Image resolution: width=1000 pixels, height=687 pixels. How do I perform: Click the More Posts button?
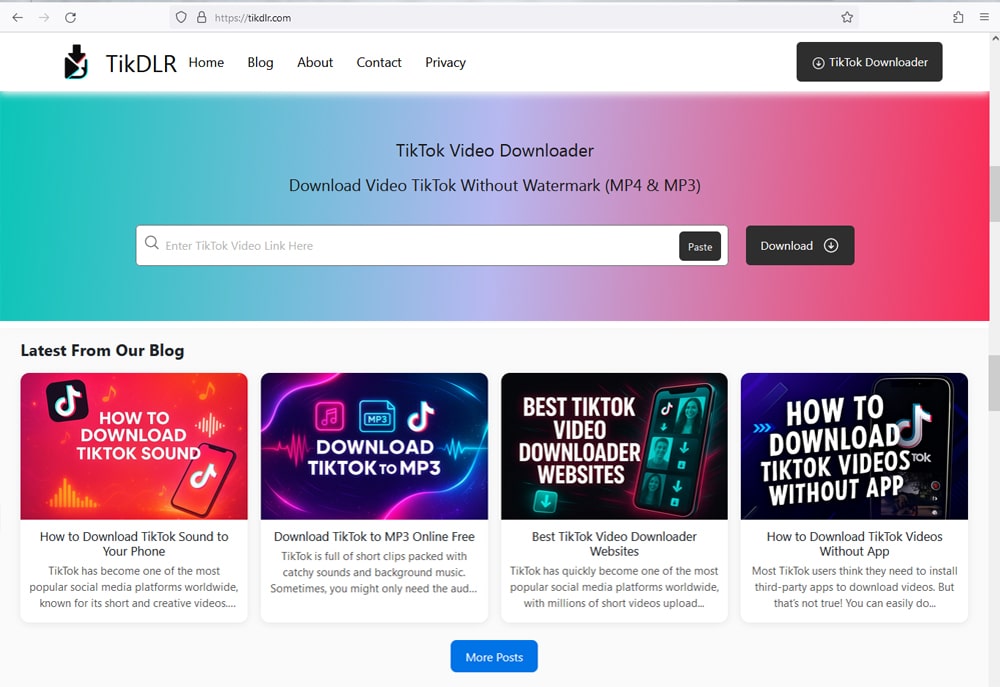click(494, 656)
